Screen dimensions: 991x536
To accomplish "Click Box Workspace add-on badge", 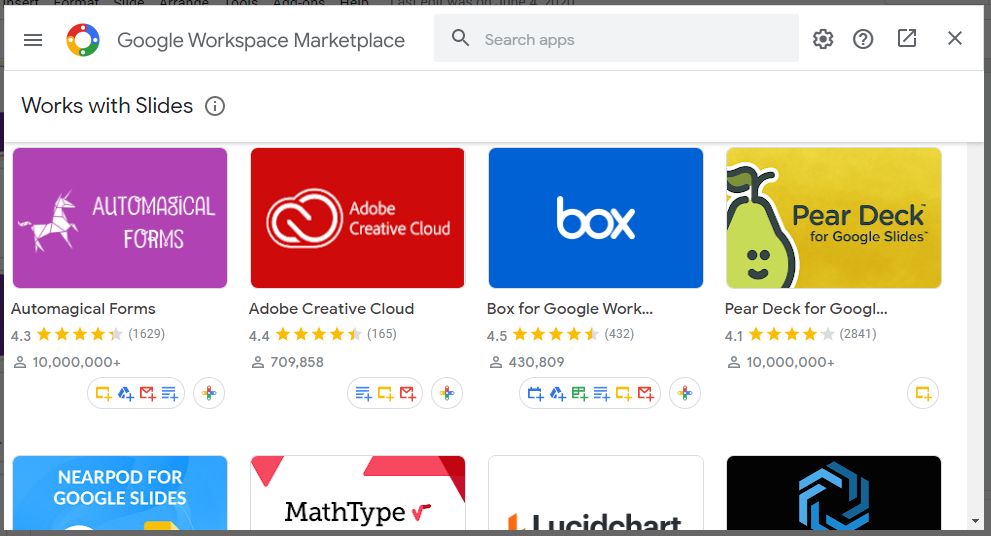I will 685,393.
